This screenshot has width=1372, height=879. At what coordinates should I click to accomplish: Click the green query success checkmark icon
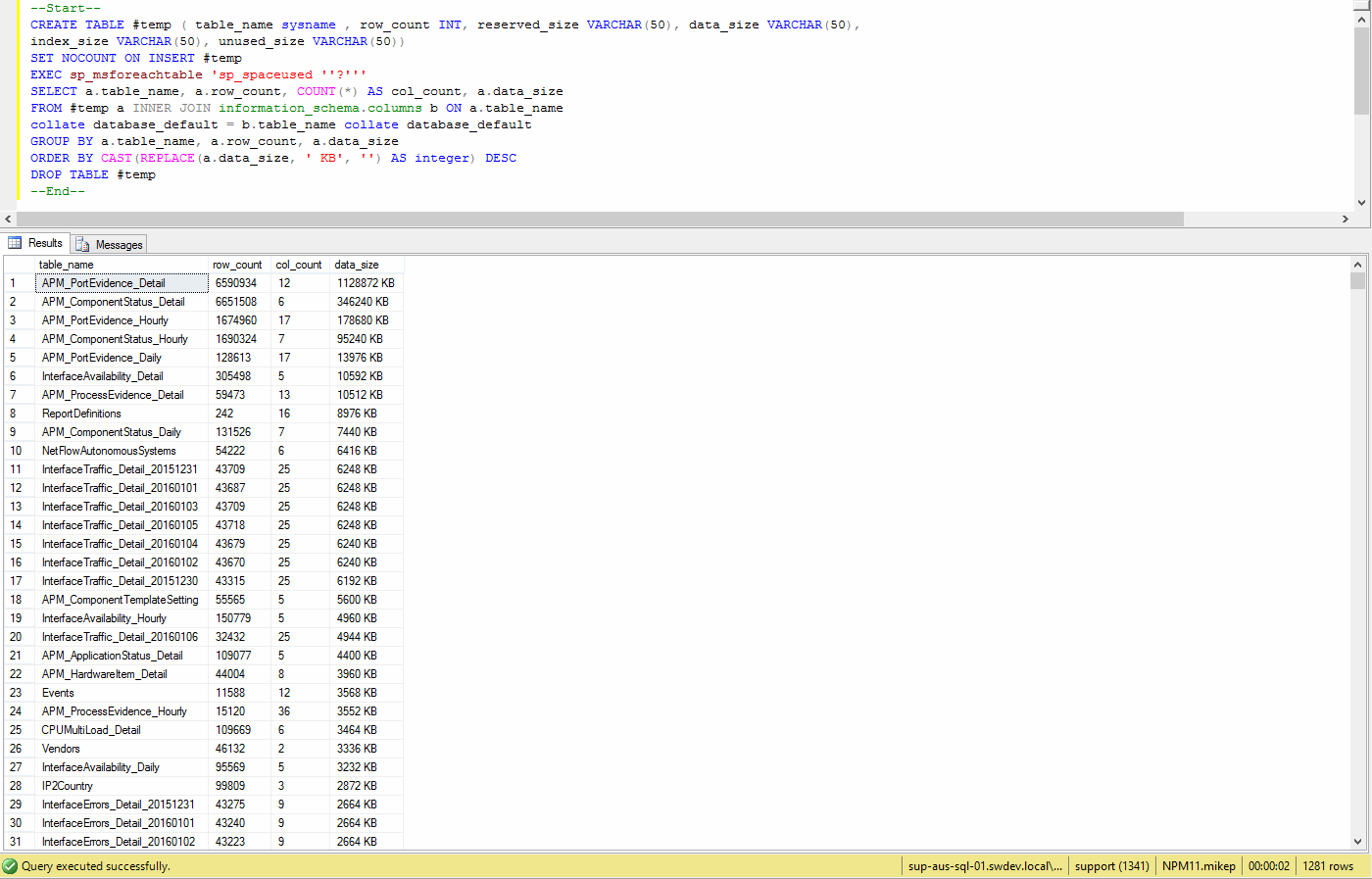coord(10,866)
